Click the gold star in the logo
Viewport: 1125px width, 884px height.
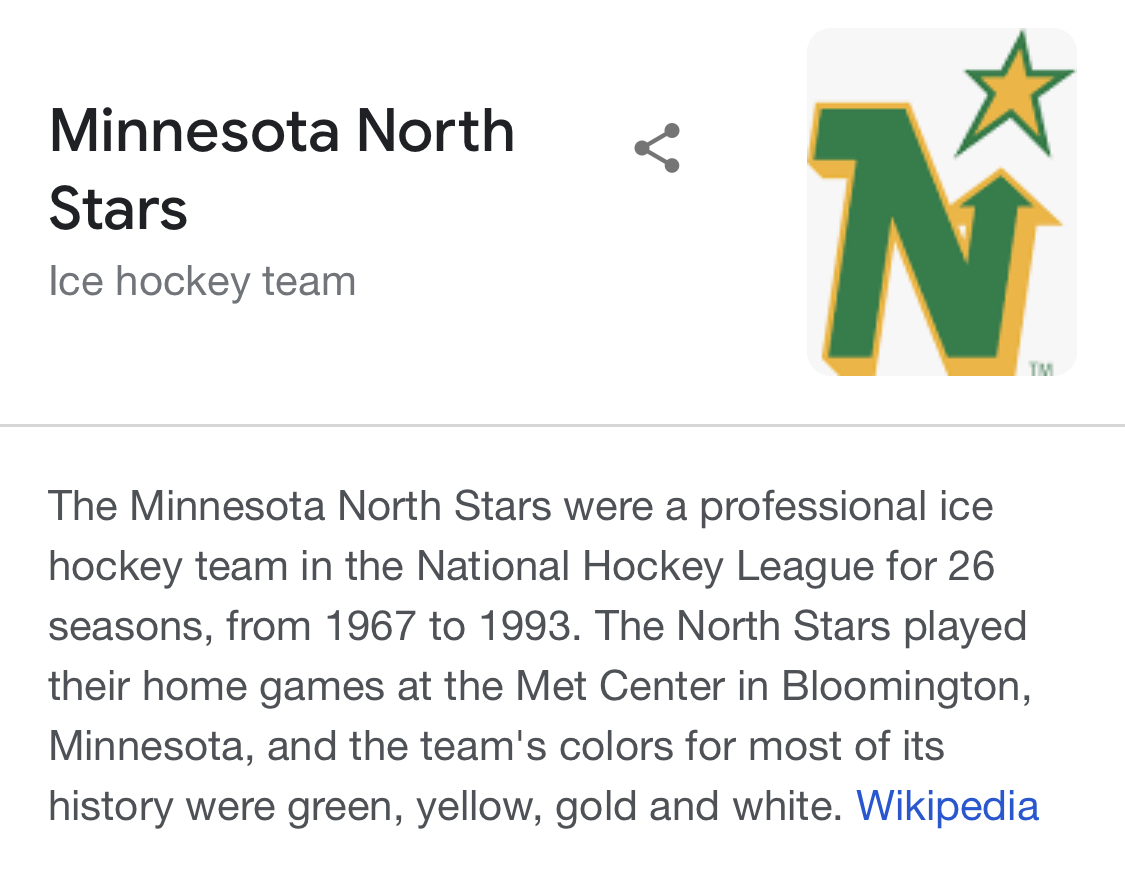[1012, 92]
